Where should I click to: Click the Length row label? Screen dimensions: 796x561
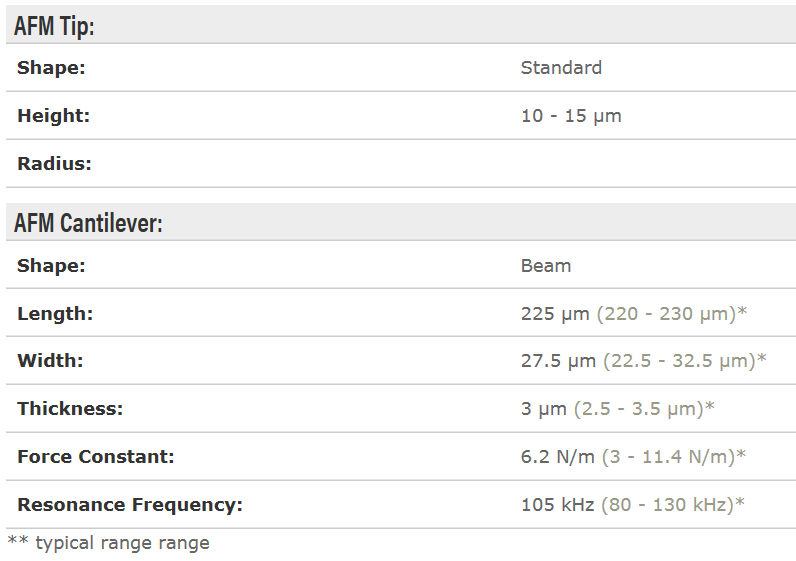click(x=55, y=314)
